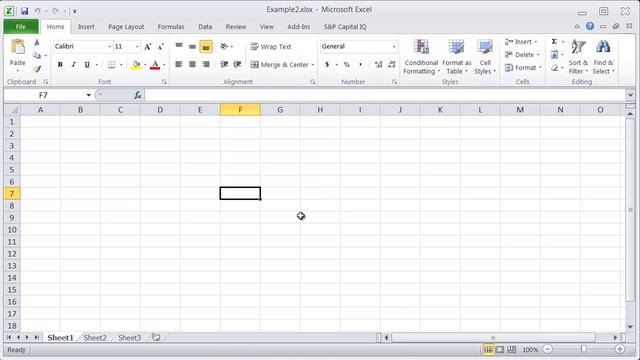Click the Insert cells button
640x360 pixels.
(521, 42)
